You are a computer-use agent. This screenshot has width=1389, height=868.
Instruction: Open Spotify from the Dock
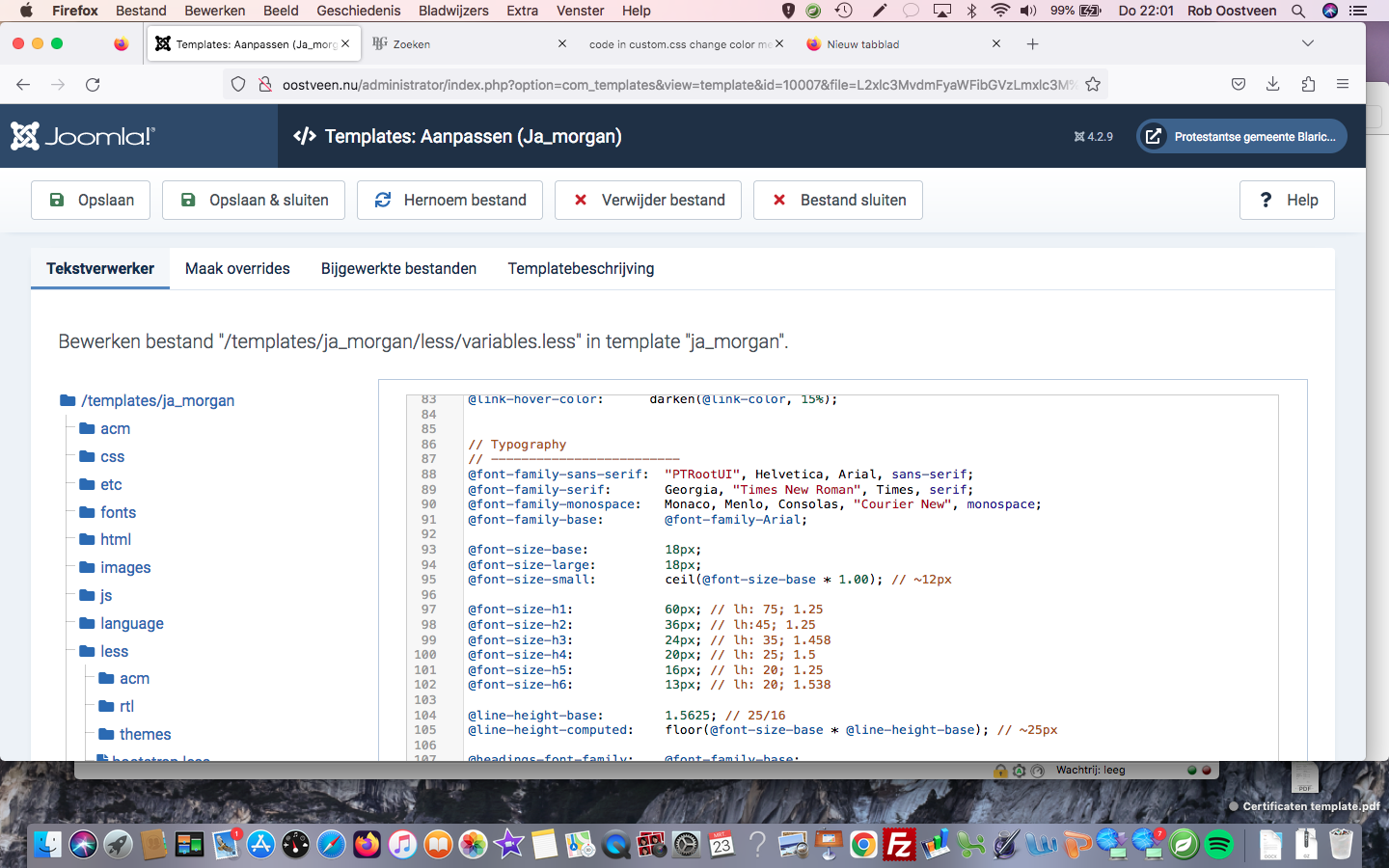[1219, 845]
